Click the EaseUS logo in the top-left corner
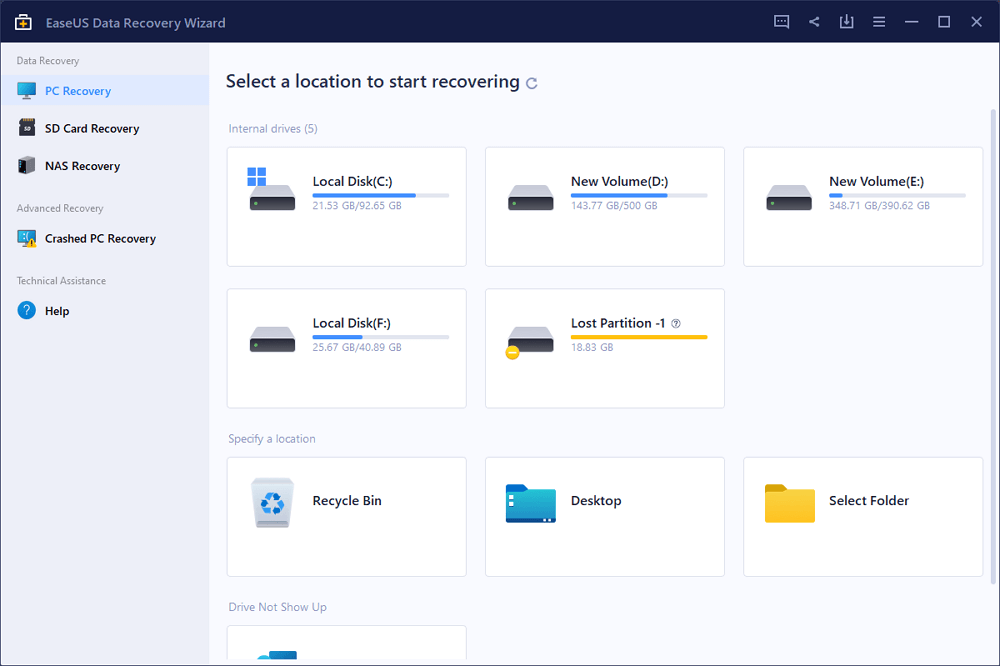 point(22,21)
